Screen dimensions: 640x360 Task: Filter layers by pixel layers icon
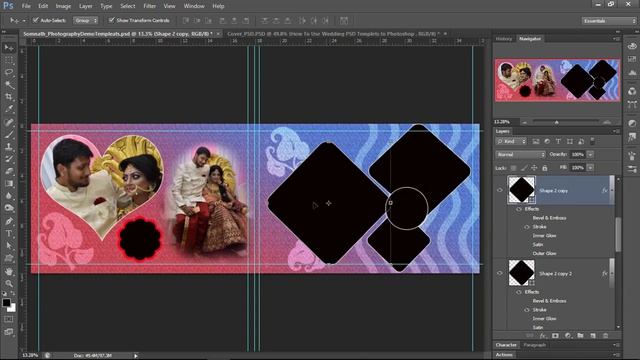(x=536, y=142)
